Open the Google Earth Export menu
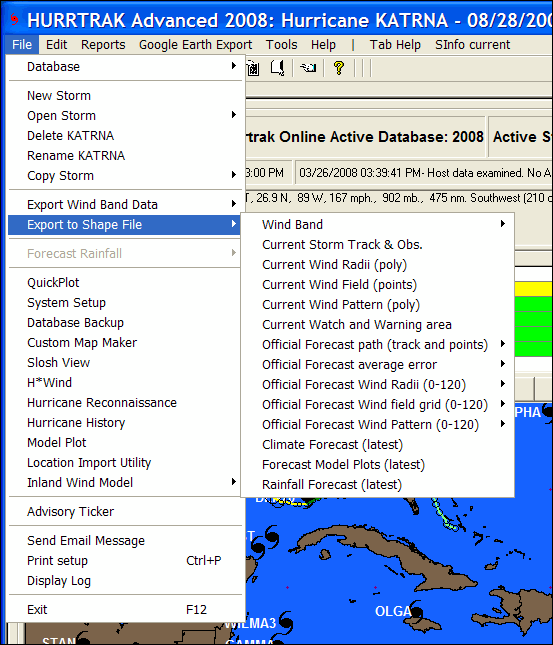This screenshot has width=553, height=645. pyautogui.click(x=195, y=44)
